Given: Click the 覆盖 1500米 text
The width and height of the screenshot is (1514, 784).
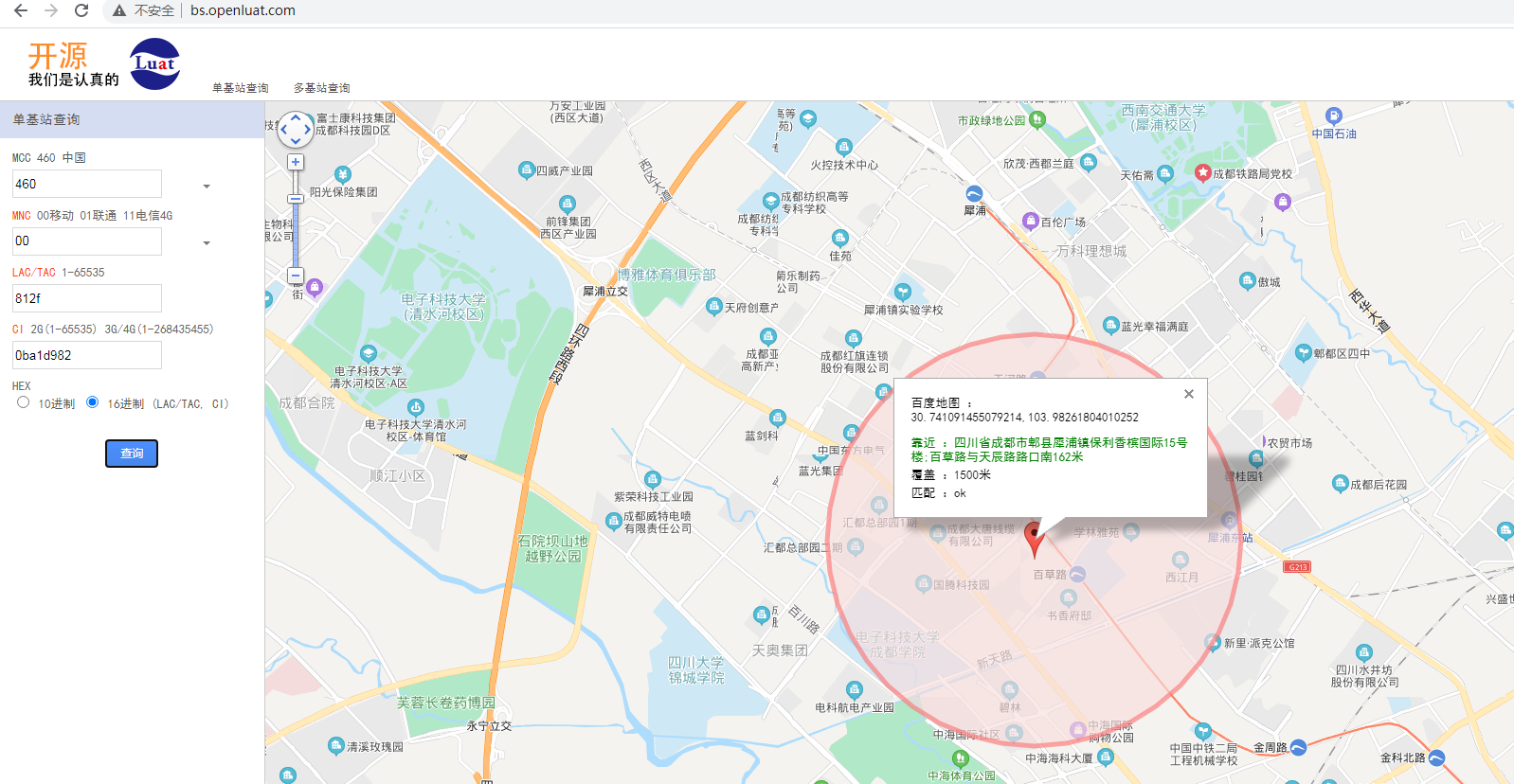Looking at the screenshot, I should (x=950, y=475).
